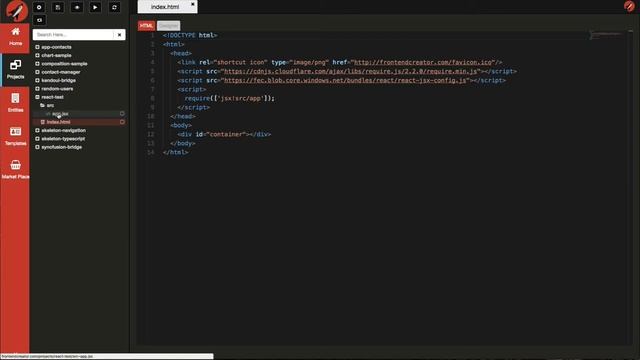Expand the chart-sample project
This screenshot has width=640, height=360.
tap(37, 55)
